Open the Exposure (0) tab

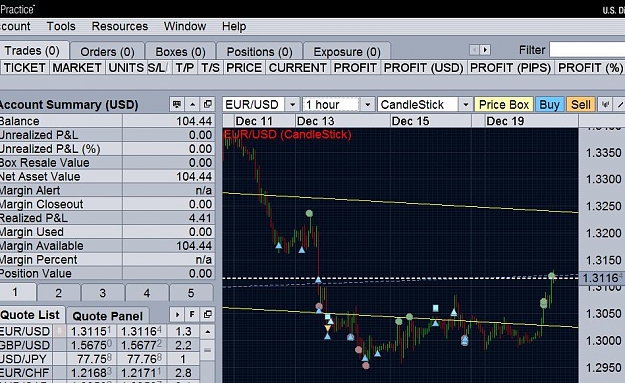[x=347, y=52]
